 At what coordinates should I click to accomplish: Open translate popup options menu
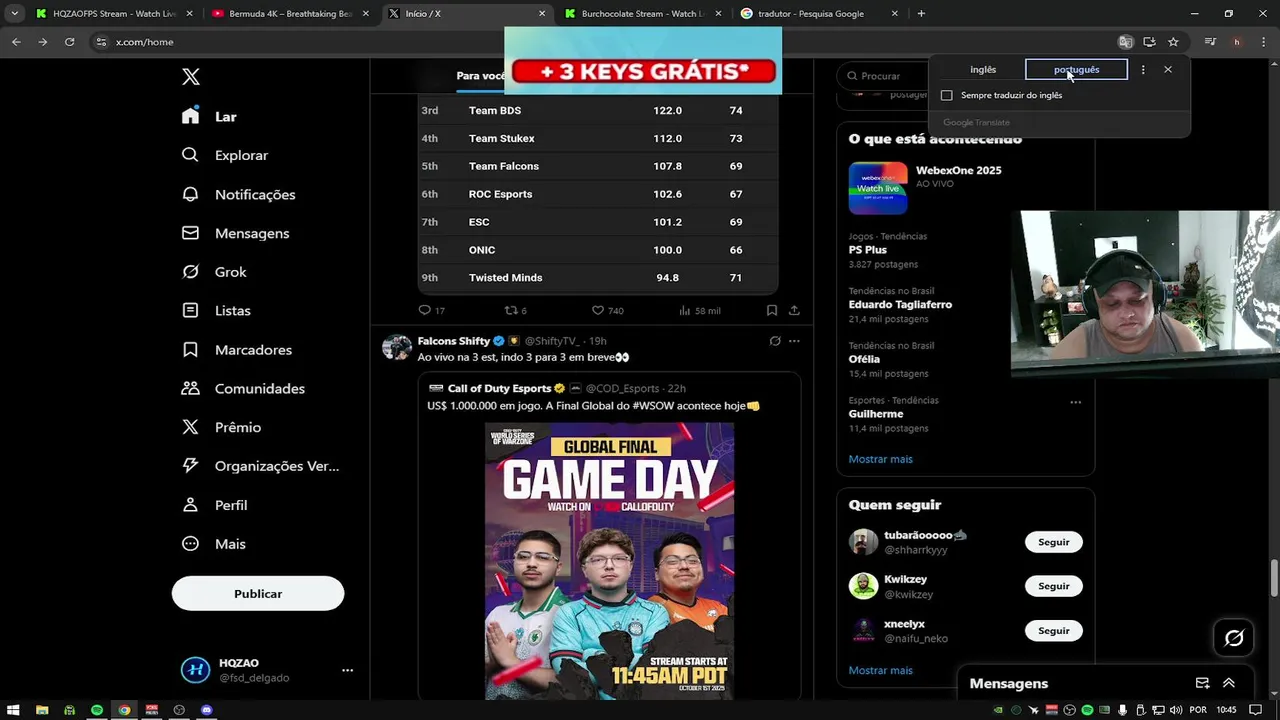click(x=1143, y=69)
